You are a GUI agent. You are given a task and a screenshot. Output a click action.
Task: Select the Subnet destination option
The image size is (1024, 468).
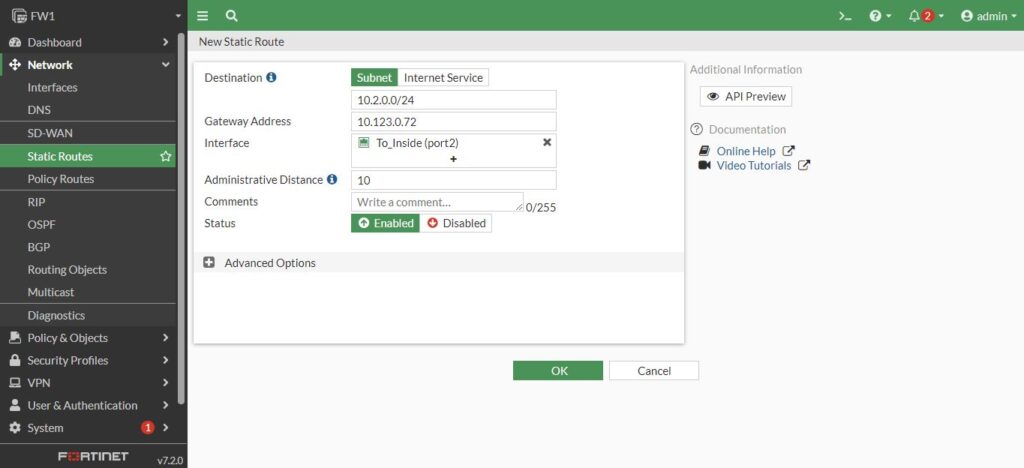(x=374, y=78)
